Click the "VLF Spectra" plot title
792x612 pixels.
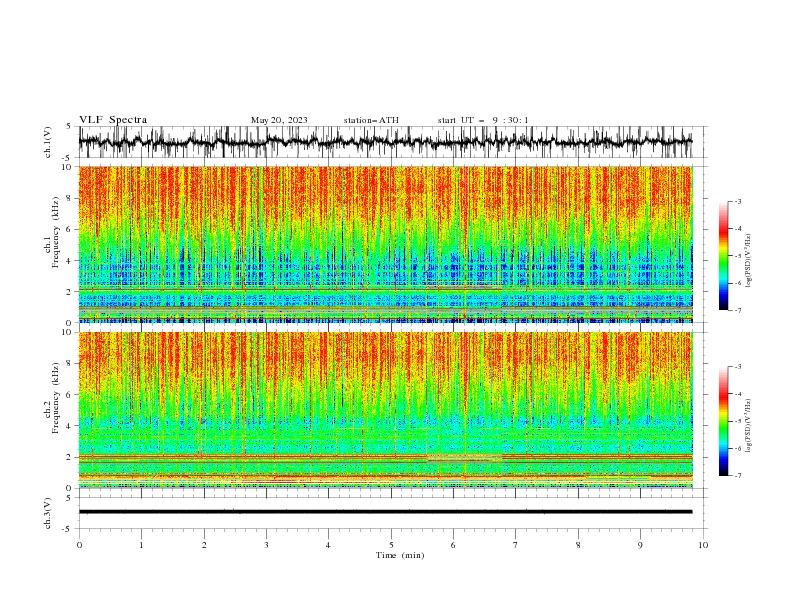click(113, 120)
